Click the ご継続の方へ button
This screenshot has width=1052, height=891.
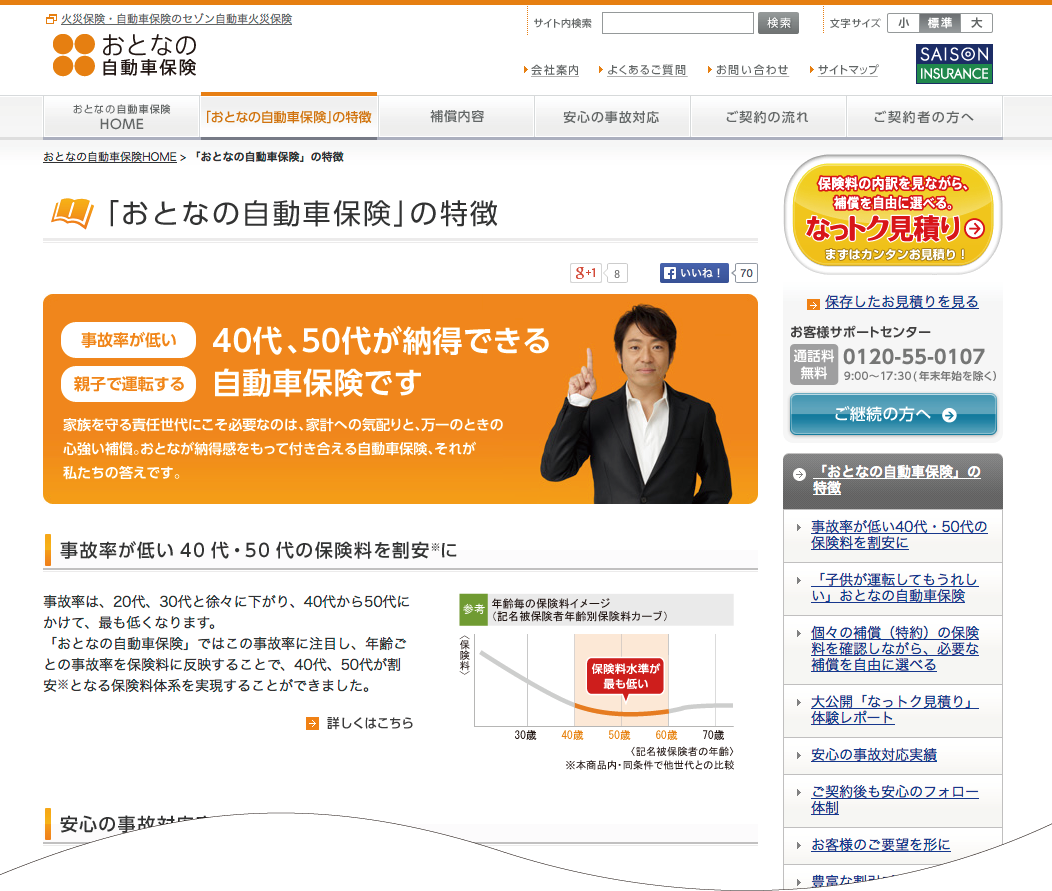(893, 415)
